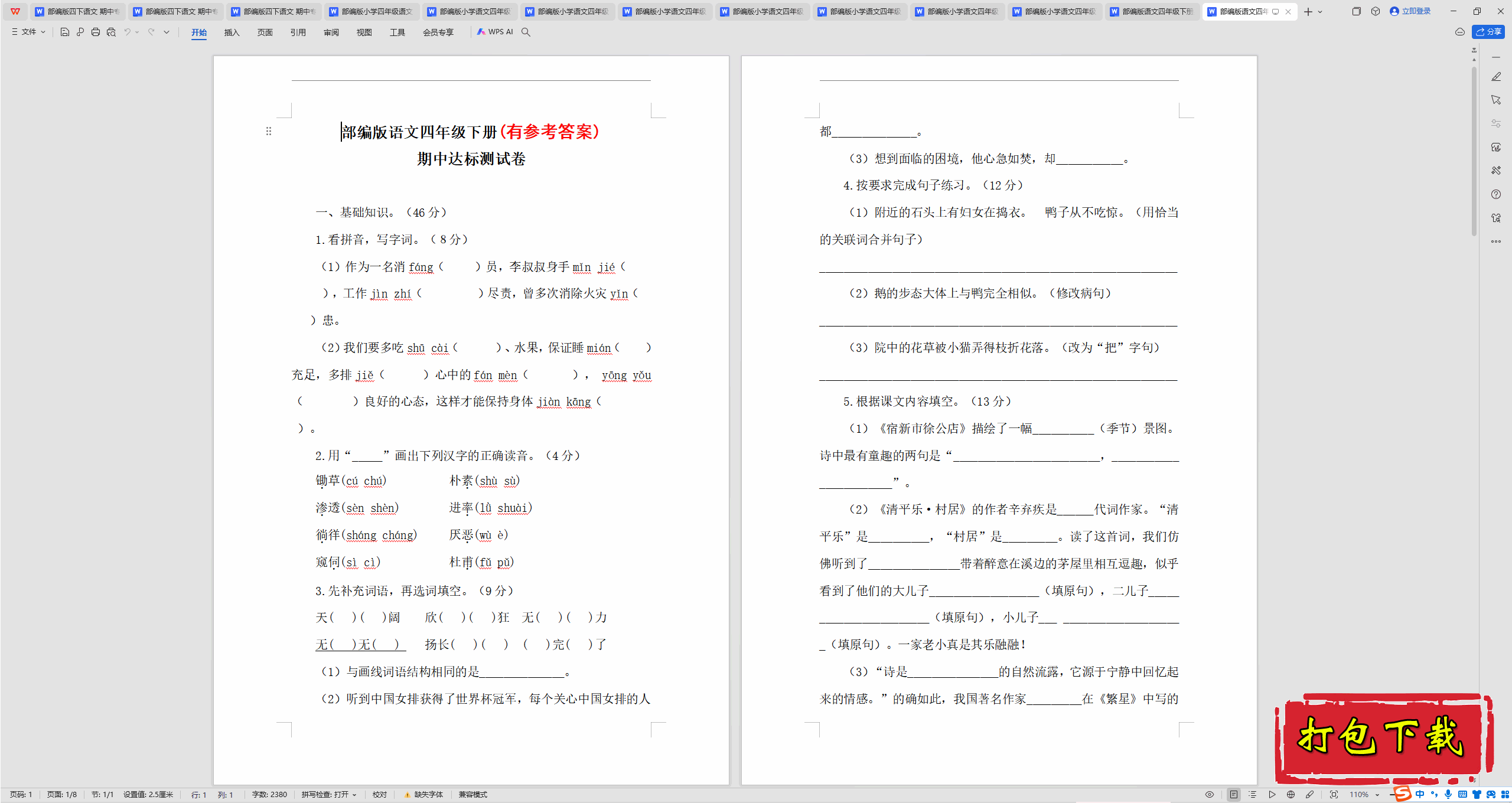This screenshot has height=803, width=1512.
Task: Open the 工具 ribbon tab
Action: coord(397,32)
